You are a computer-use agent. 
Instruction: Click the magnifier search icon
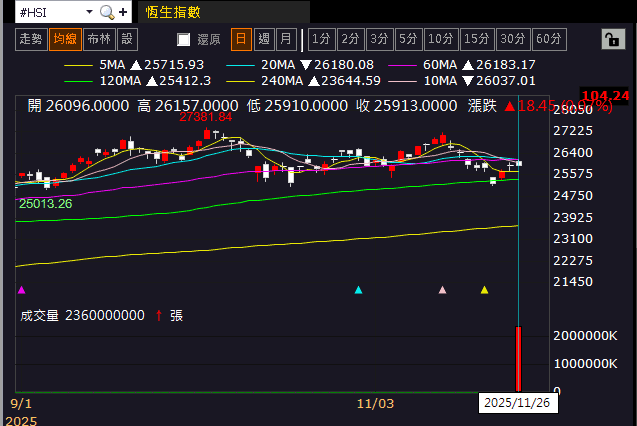click(x=107, y=13)
